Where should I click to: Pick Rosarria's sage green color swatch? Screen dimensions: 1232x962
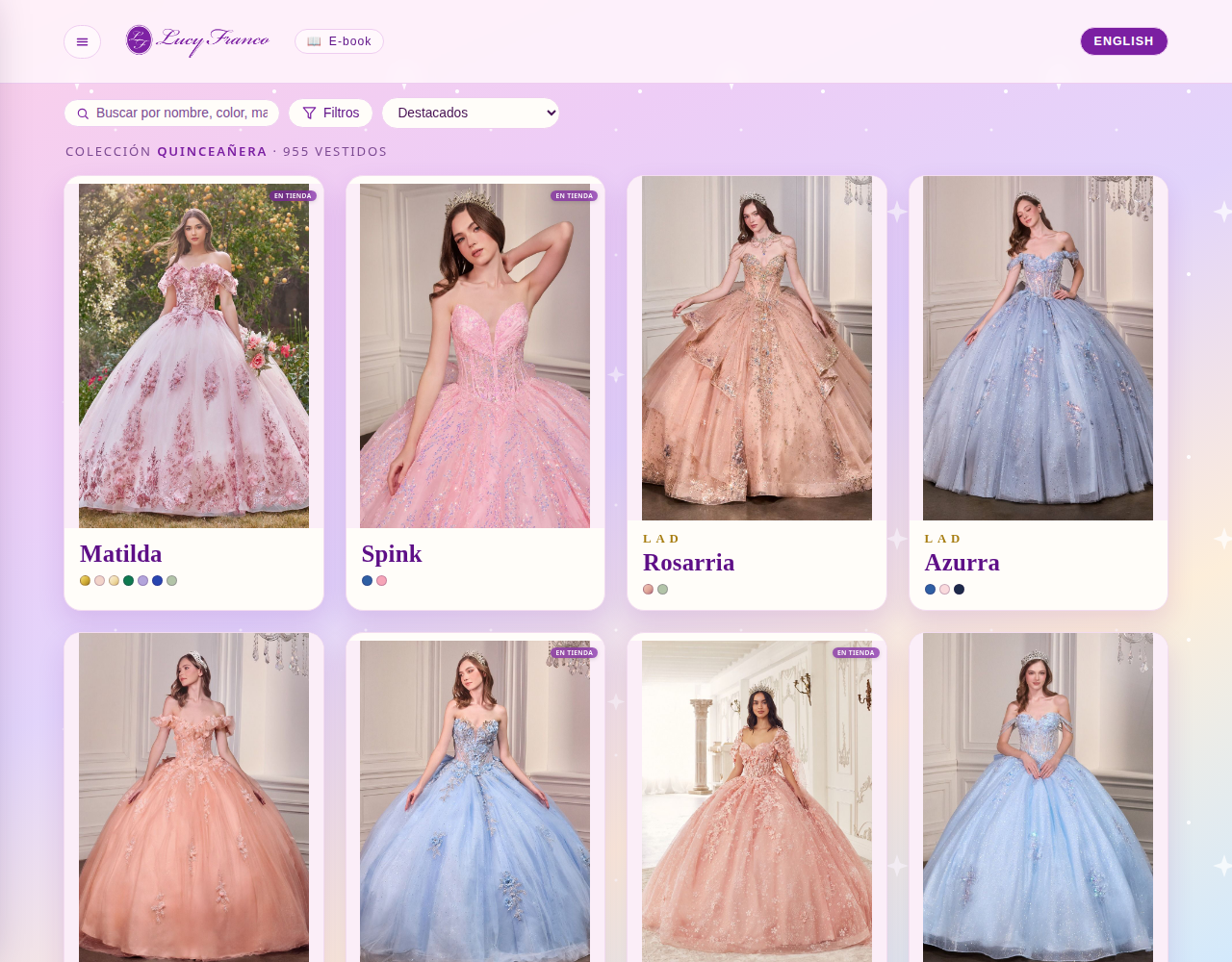point(662,590)
